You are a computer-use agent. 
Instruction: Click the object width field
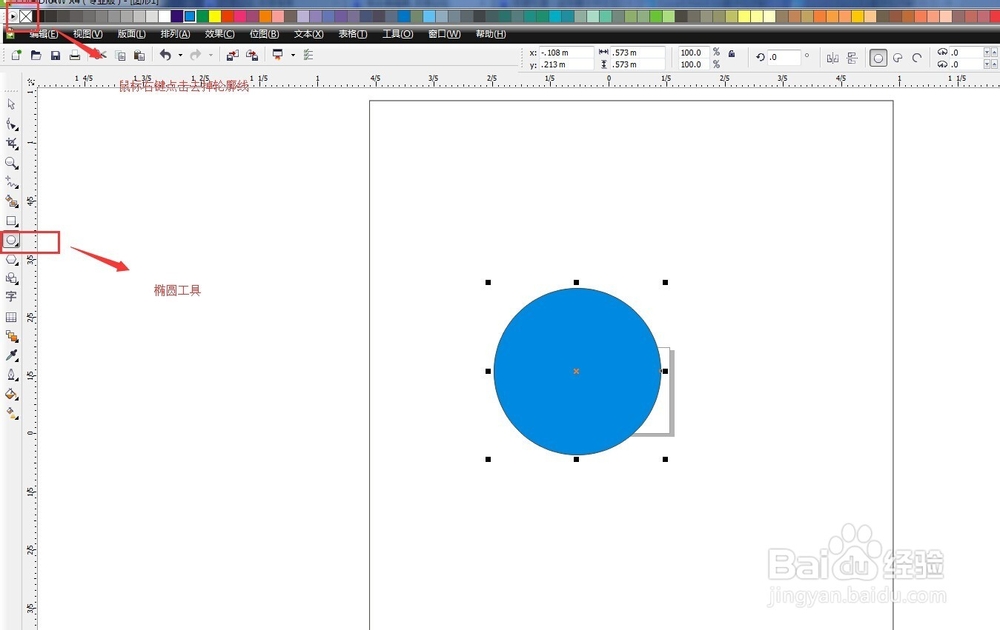(637, 52)
